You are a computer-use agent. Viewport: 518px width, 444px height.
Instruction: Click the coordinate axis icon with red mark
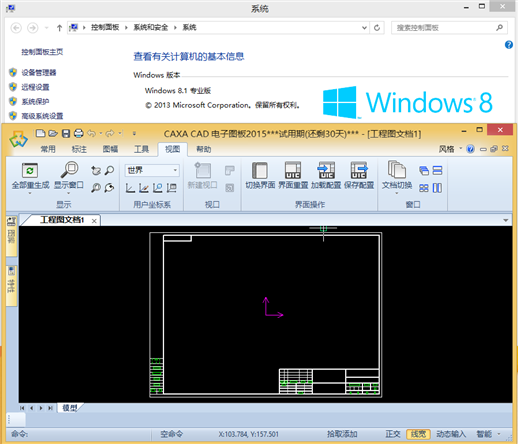point(144,188)
